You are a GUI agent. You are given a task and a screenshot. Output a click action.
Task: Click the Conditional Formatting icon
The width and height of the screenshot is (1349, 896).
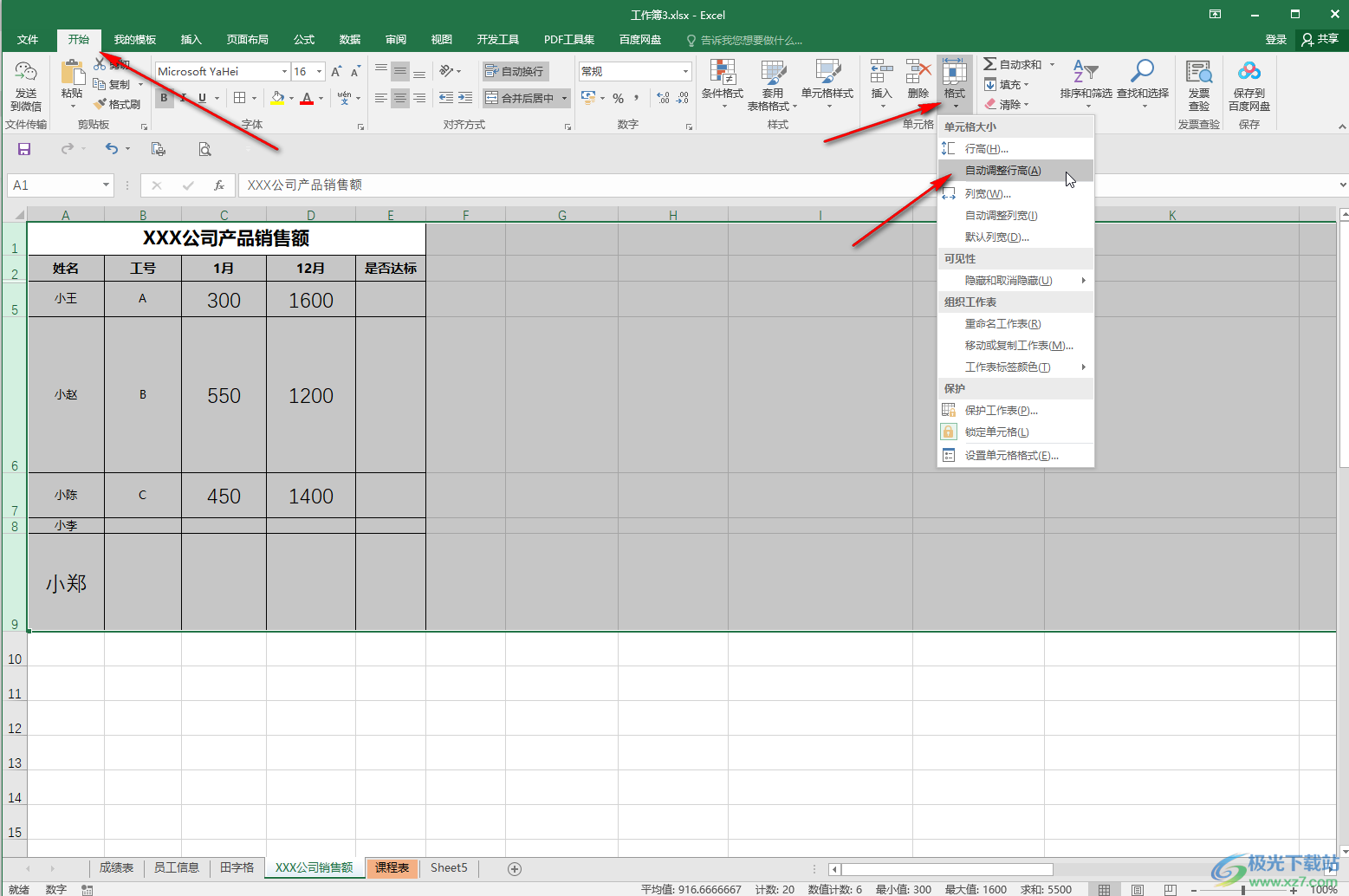722,74
